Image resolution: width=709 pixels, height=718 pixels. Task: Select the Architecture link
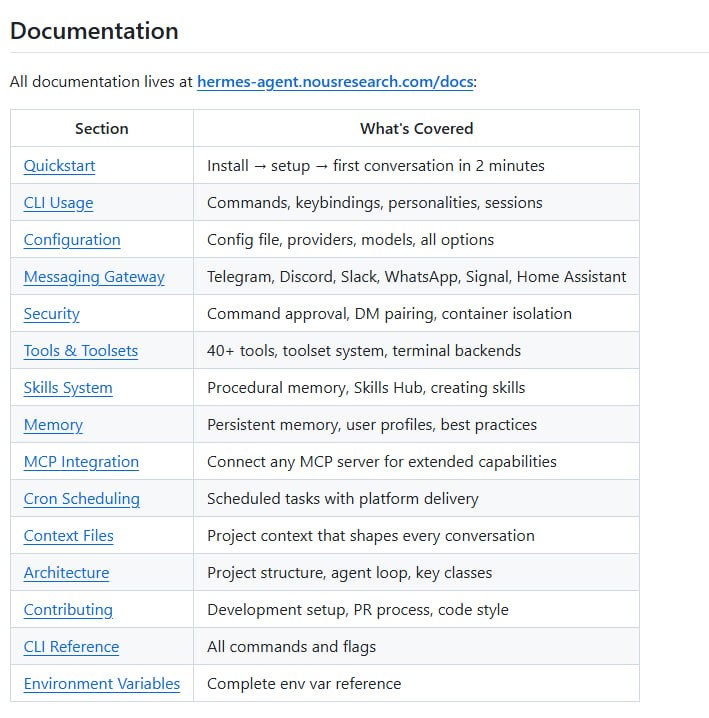click(x=66, y=573)
